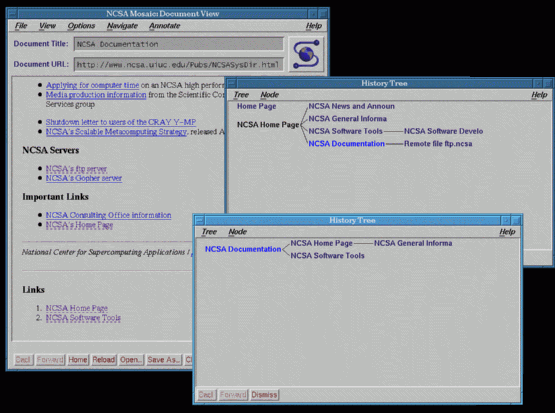
Task: Select NCSA General Informa node in rear tree
Action: pos(348,119)
